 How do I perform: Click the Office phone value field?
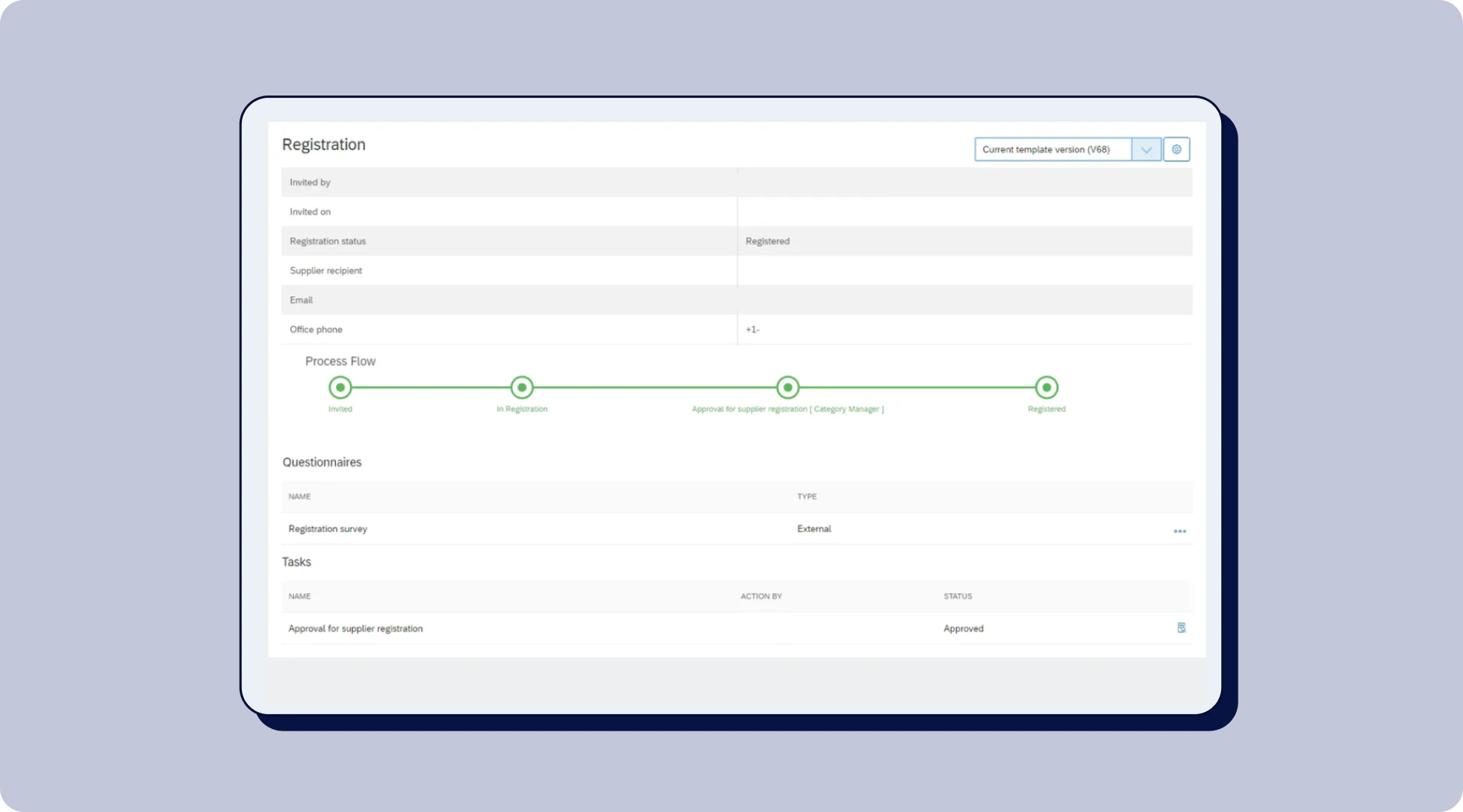click(x=752, y=329)
